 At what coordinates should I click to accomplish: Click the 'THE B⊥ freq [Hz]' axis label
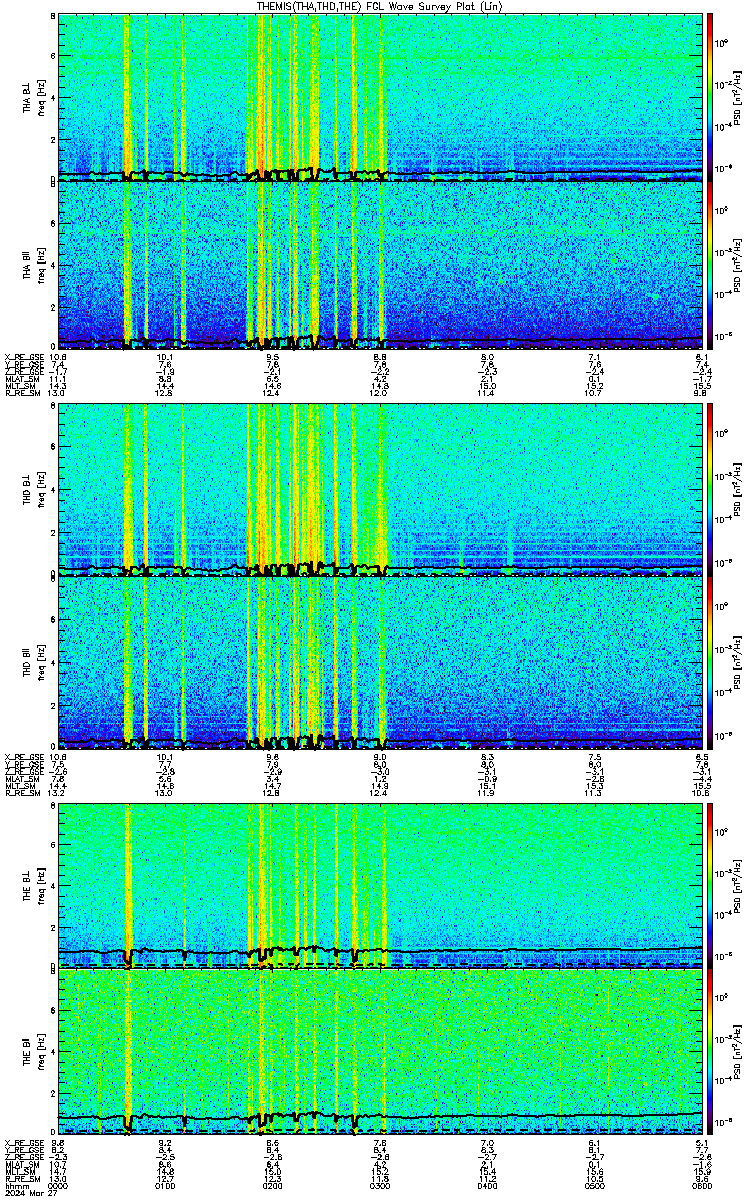(34, 886)
